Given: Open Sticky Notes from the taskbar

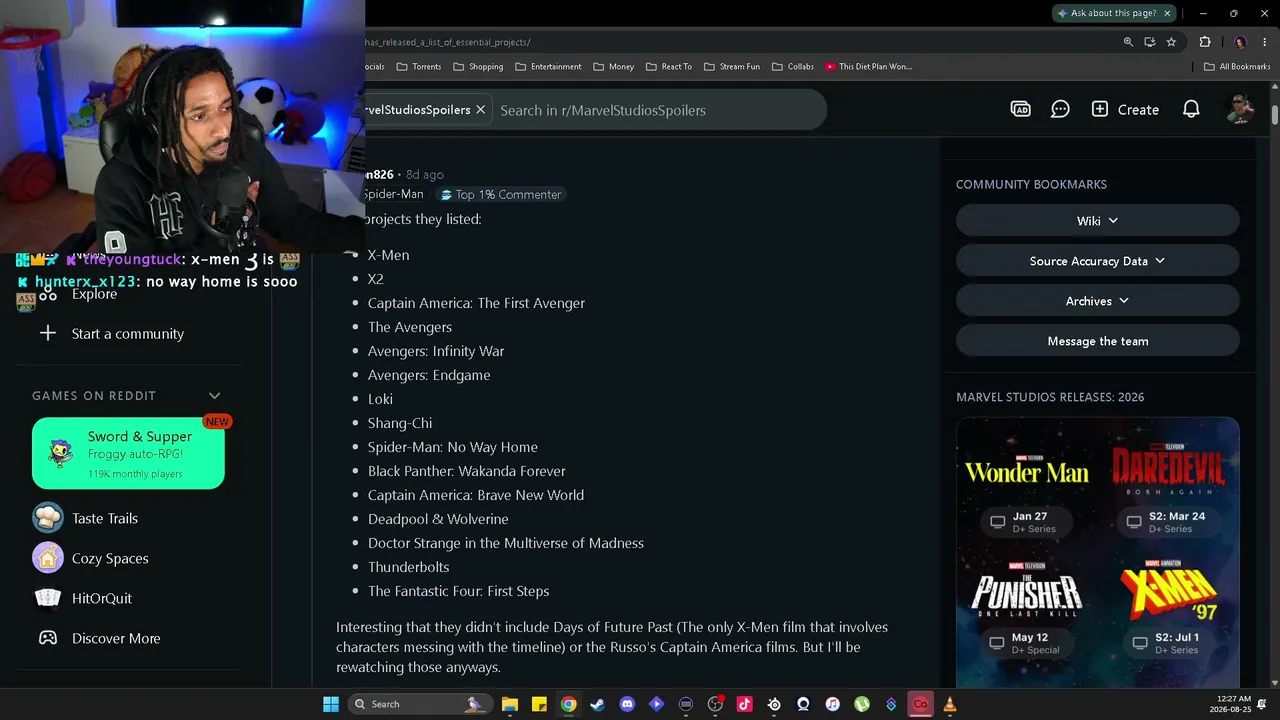Looking at the screenshot, I should pyautogui.click(x=539, y=704).
